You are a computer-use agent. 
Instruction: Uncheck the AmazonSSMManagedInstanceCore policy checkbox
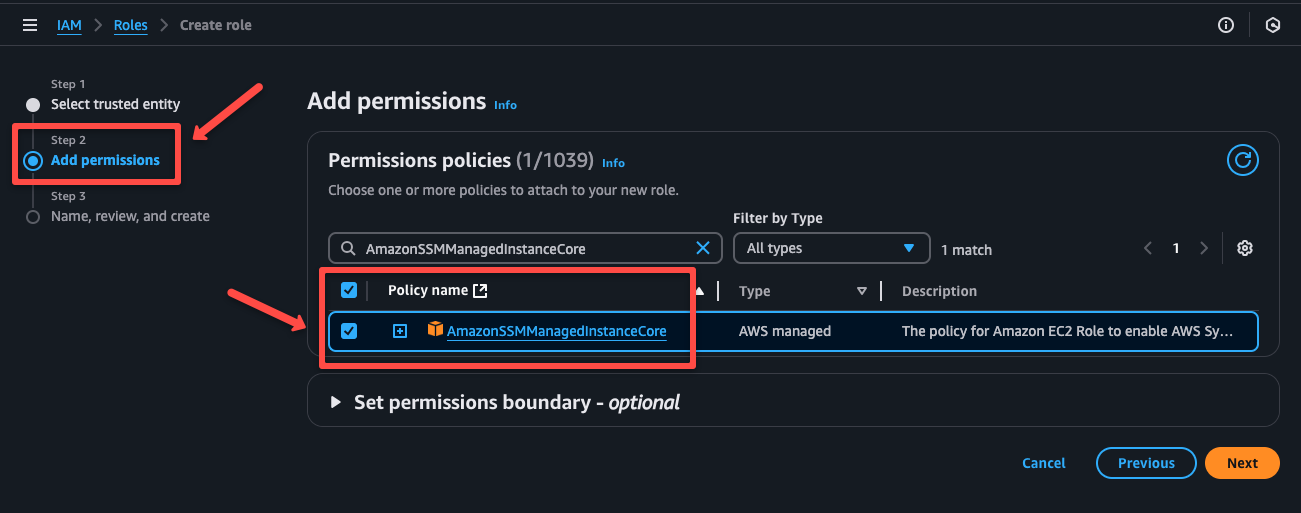pyautogui.click(x=349, y=331)
